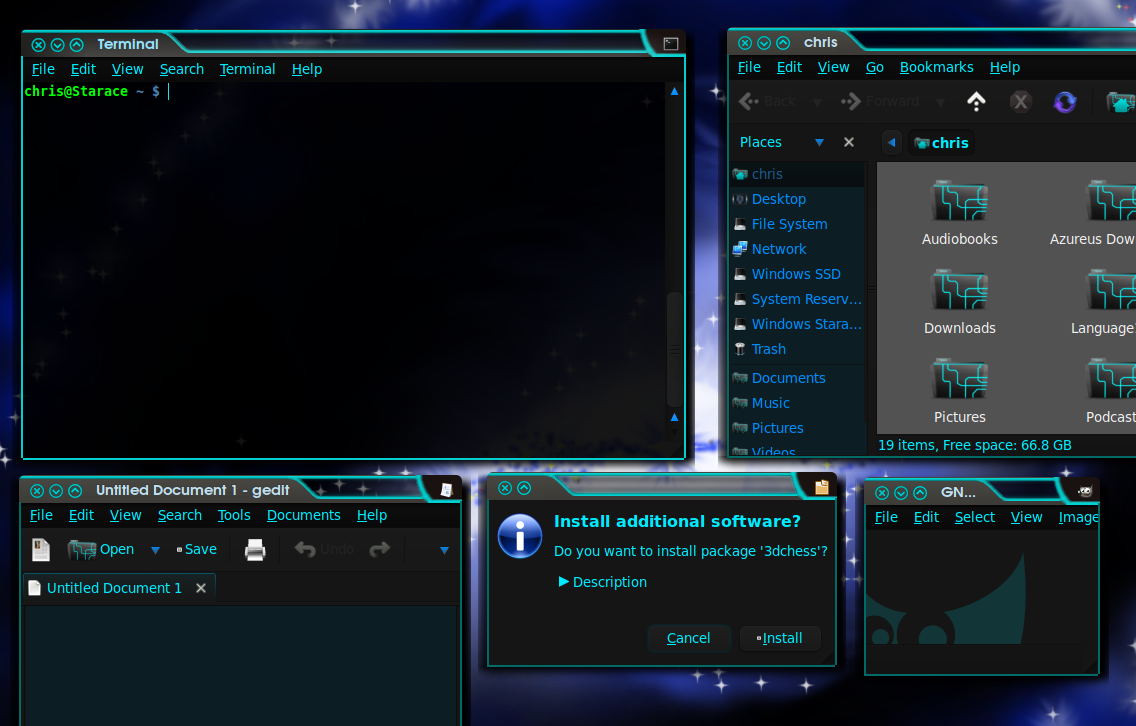
Task: Click the path bar left scroll arrow
Action: 892,143
